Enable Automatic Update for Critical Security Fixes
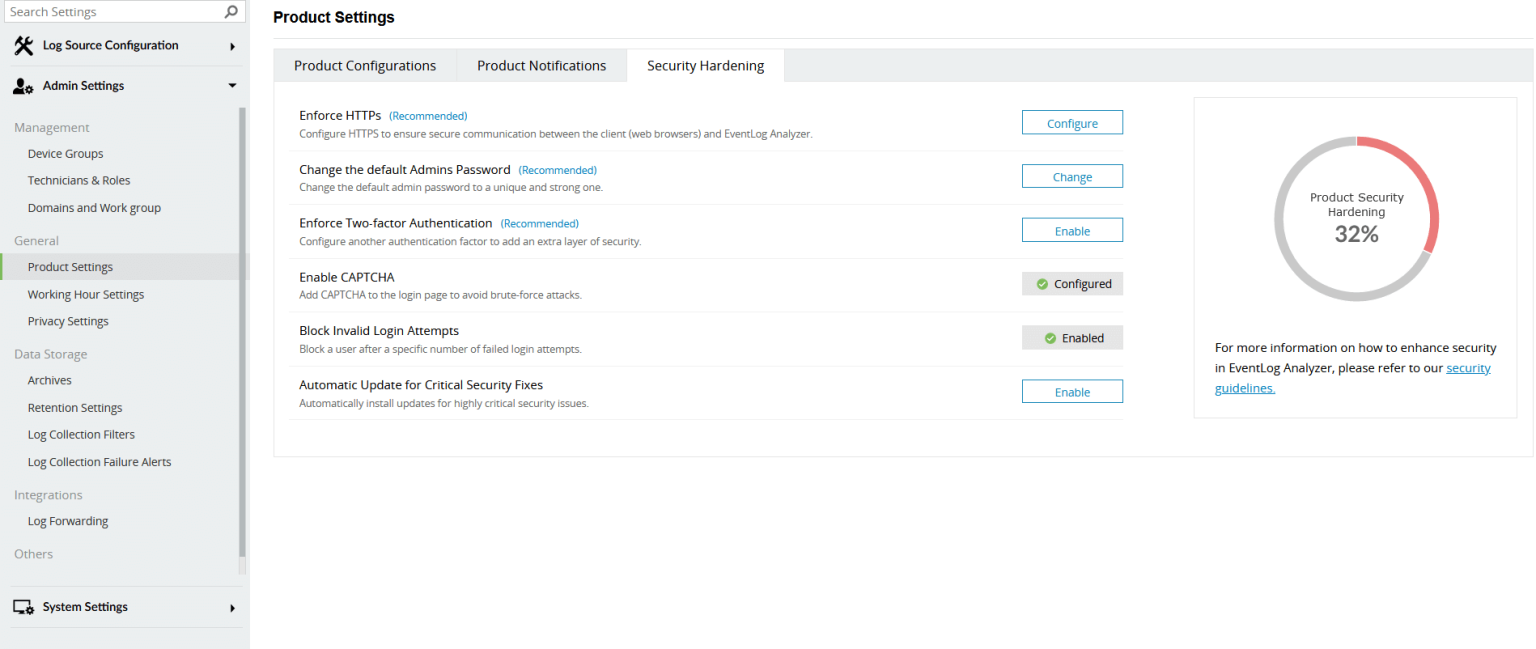The image size is (1536, 649). click(x=1072, y=392)
